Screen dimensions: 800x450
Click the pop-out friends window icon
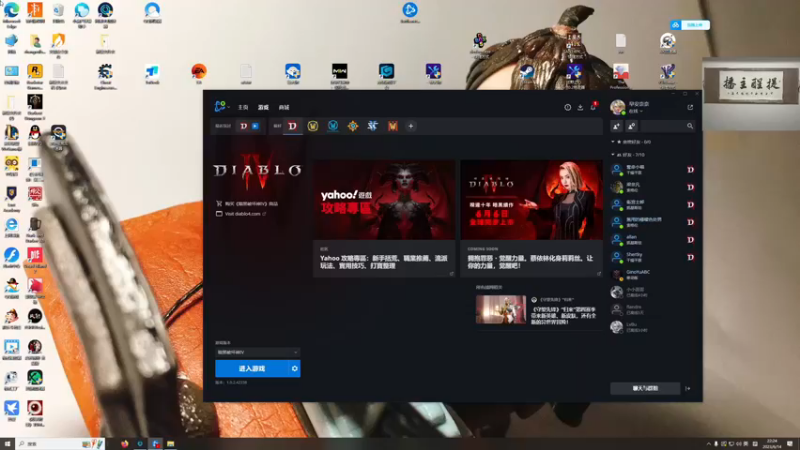[690, 107]
